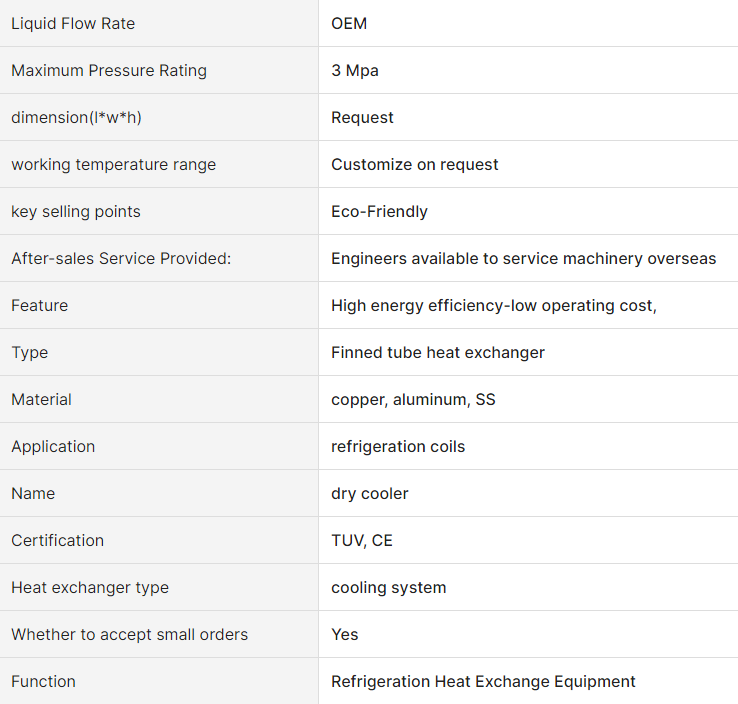Image resolution: width=738 pixels, height=704 pixels.
Task: Select the 'OEM' value cell
Action: click(528, 24)
